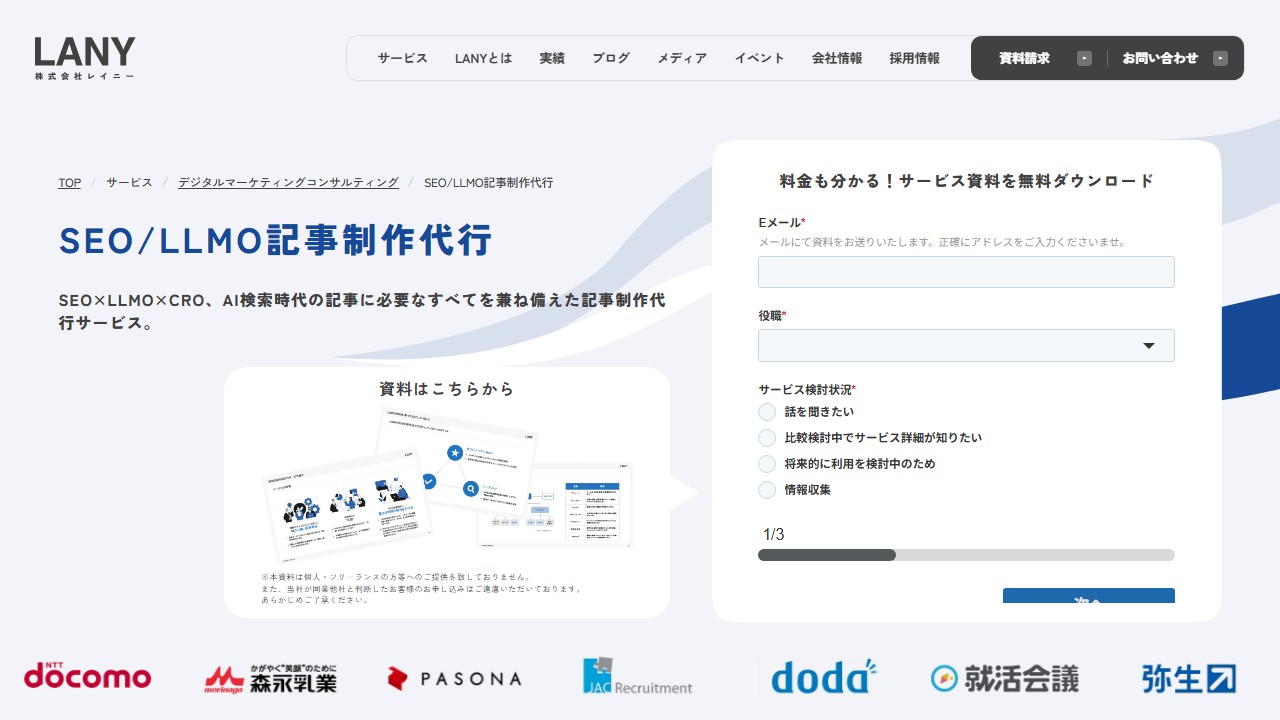Click the LANY logo in the header
The image size is (1280, 720).
coord(85,59)
